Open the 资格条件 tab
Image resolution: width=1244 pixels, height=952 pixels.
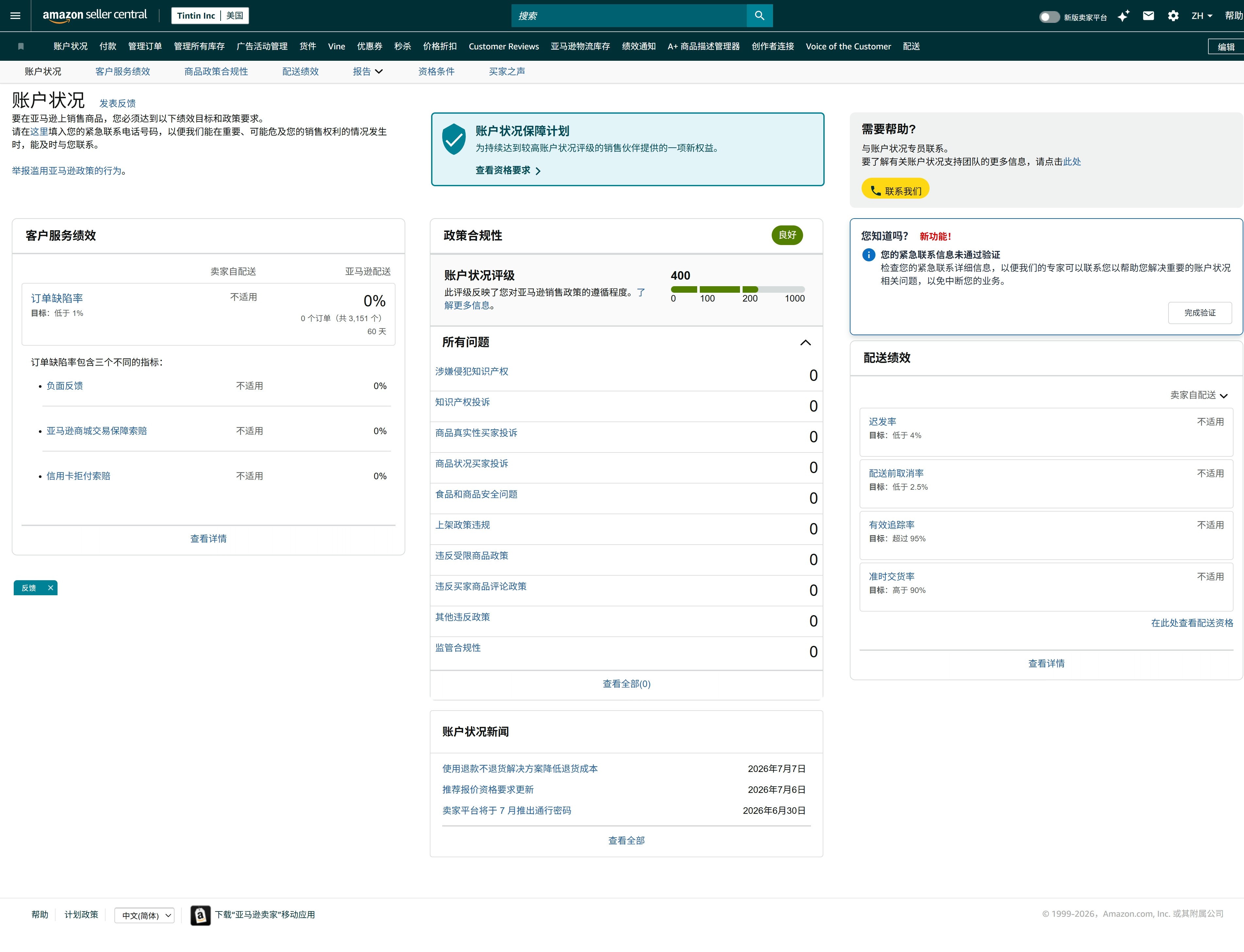click(436, 72)
